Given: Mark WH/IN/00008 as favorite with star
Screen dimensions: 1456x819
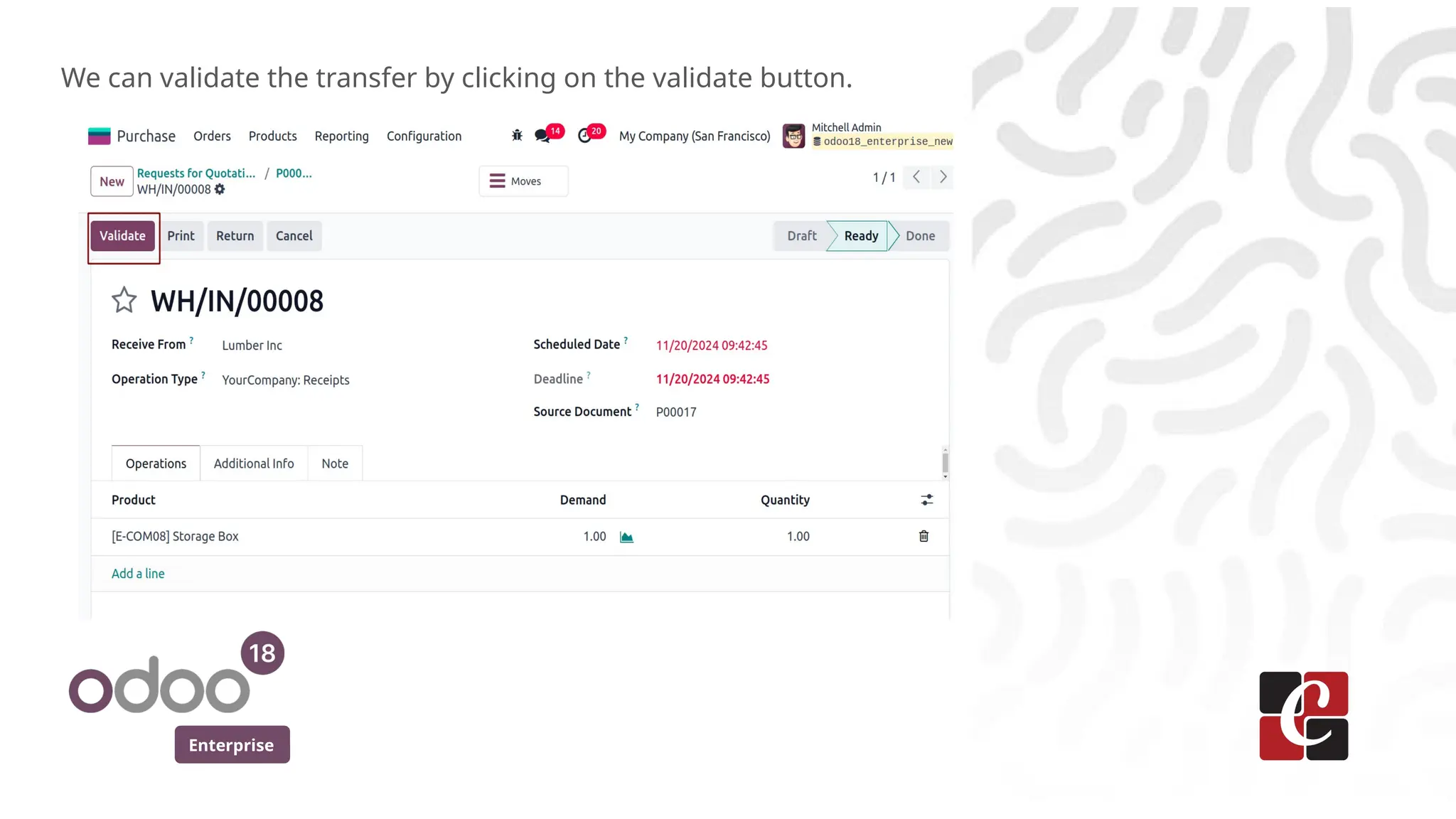Looking at the screenshot, I should coord(124,300).
